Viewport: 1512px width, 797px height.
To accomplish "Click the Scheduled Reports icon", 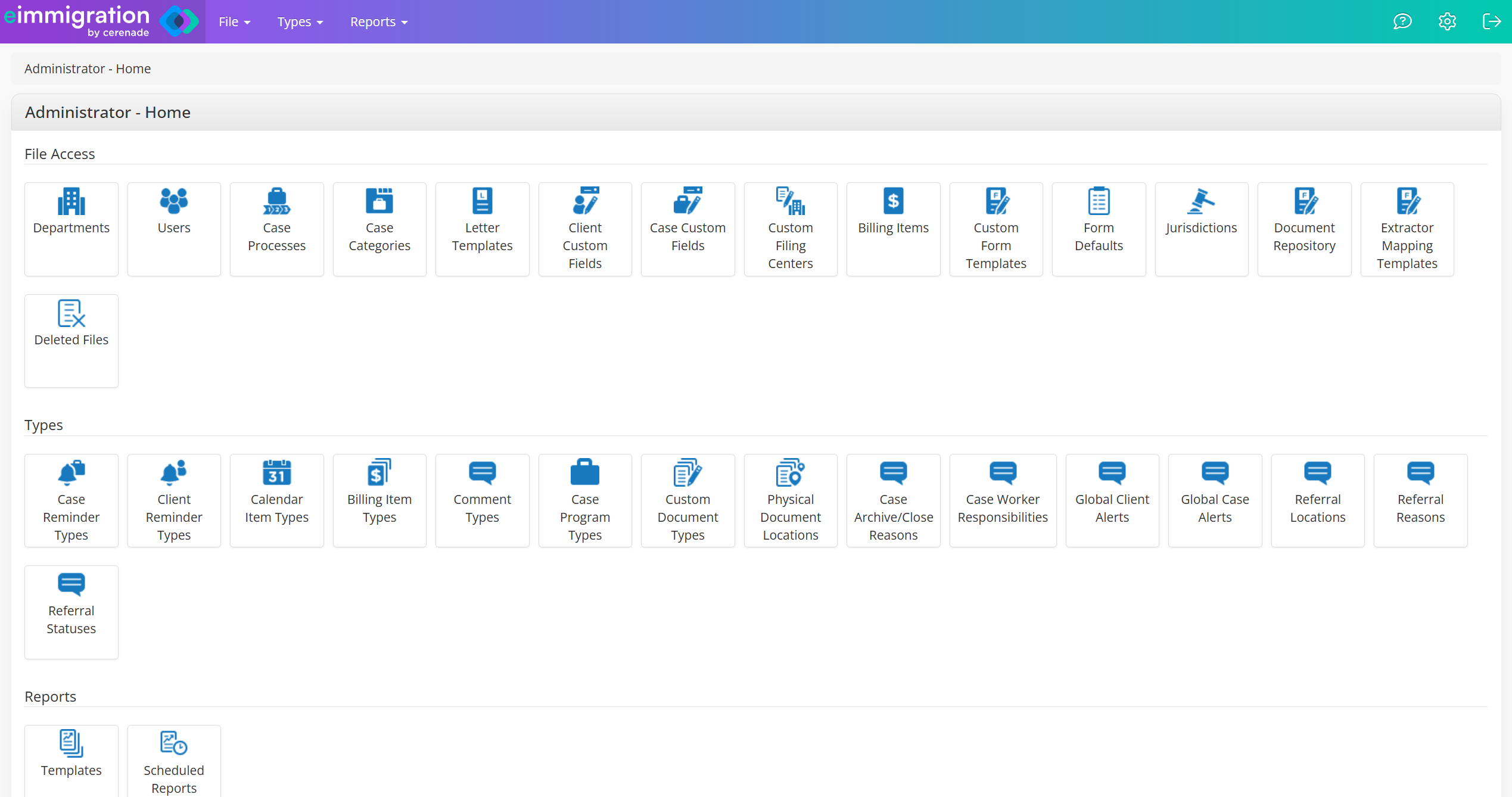I will click(173, 743).
